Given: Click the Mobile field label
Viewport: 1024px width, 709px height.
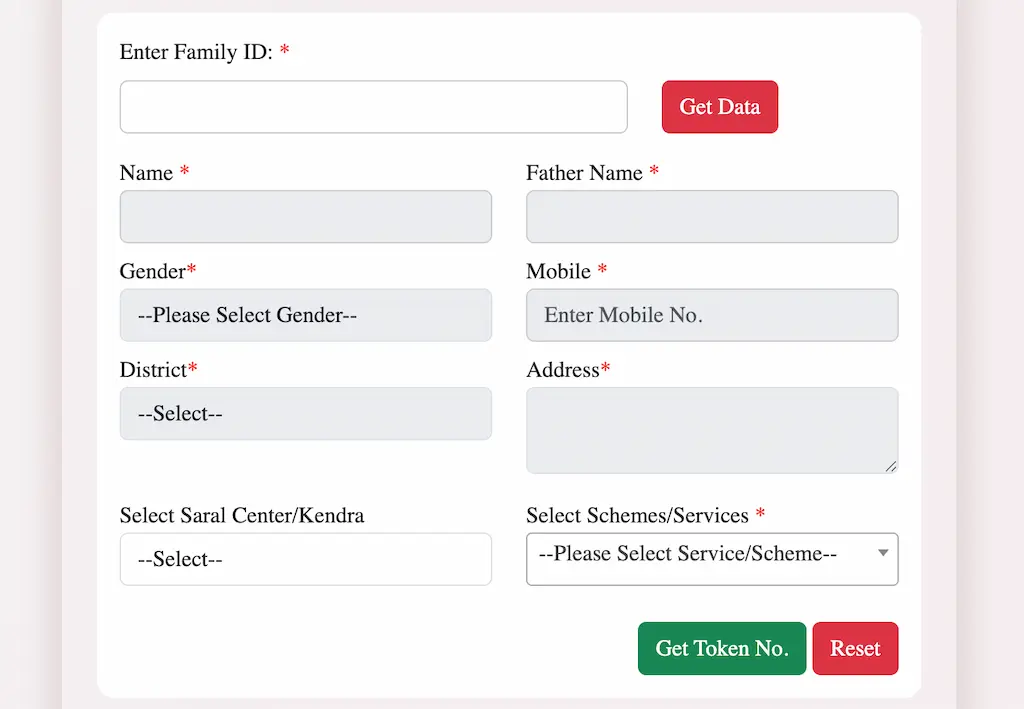Looking at the screenshot, I should click(x=559, y=271).
